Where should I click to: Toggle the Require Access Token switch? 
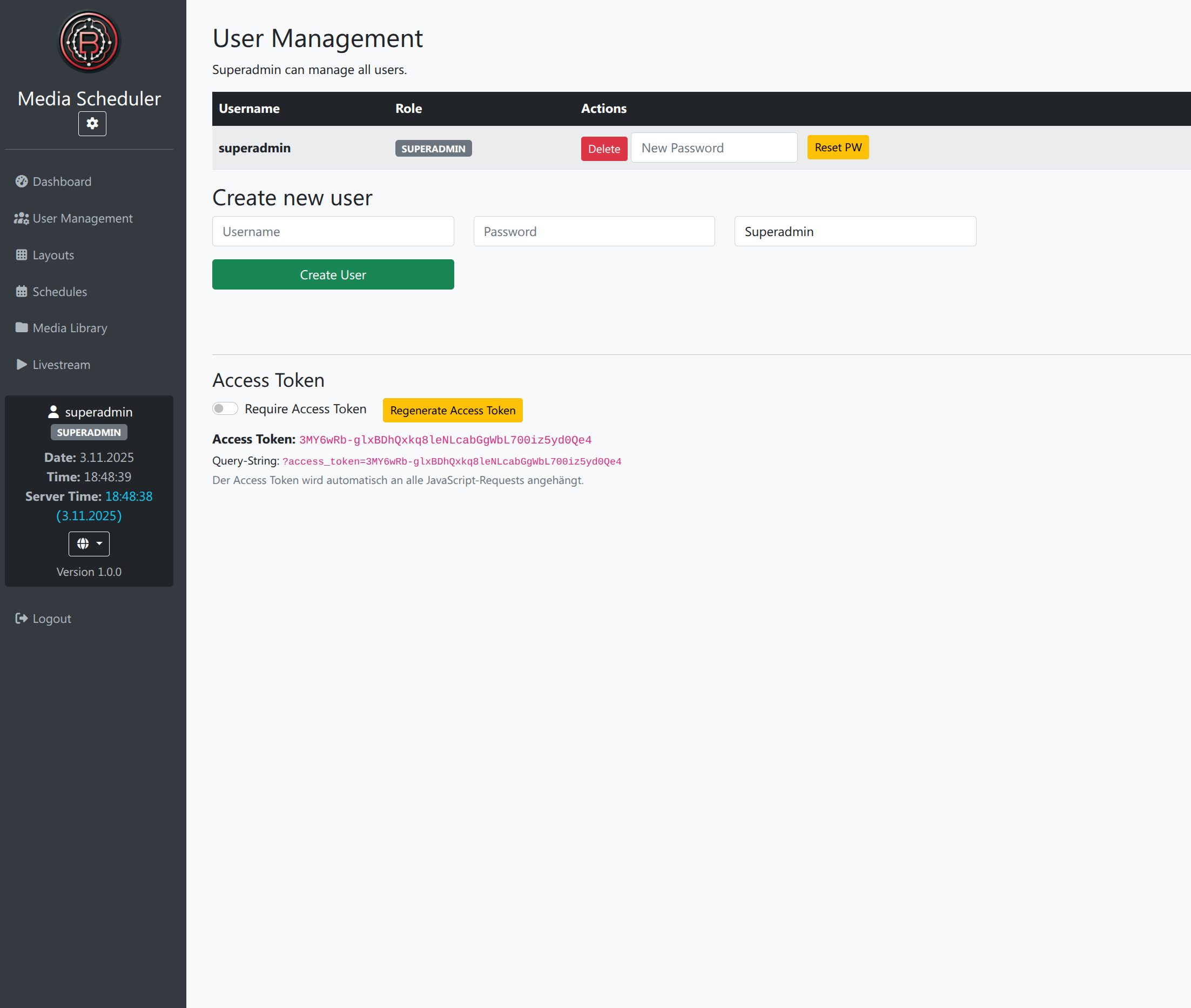tap(225, 408)
